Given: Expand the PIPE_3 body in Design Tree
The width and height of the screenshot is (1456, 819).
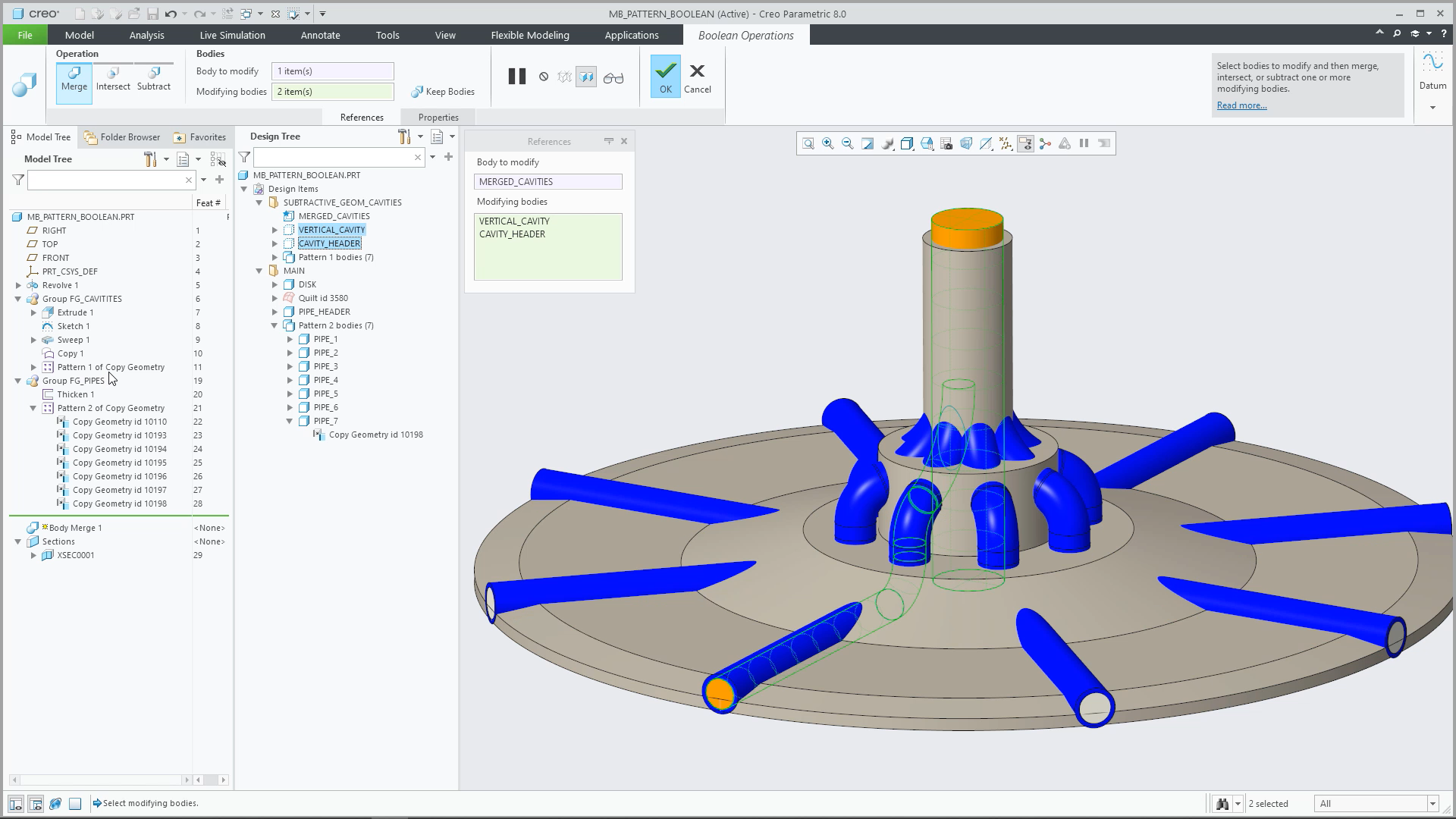Looking at the screenshot, I should tap(290, 366).
